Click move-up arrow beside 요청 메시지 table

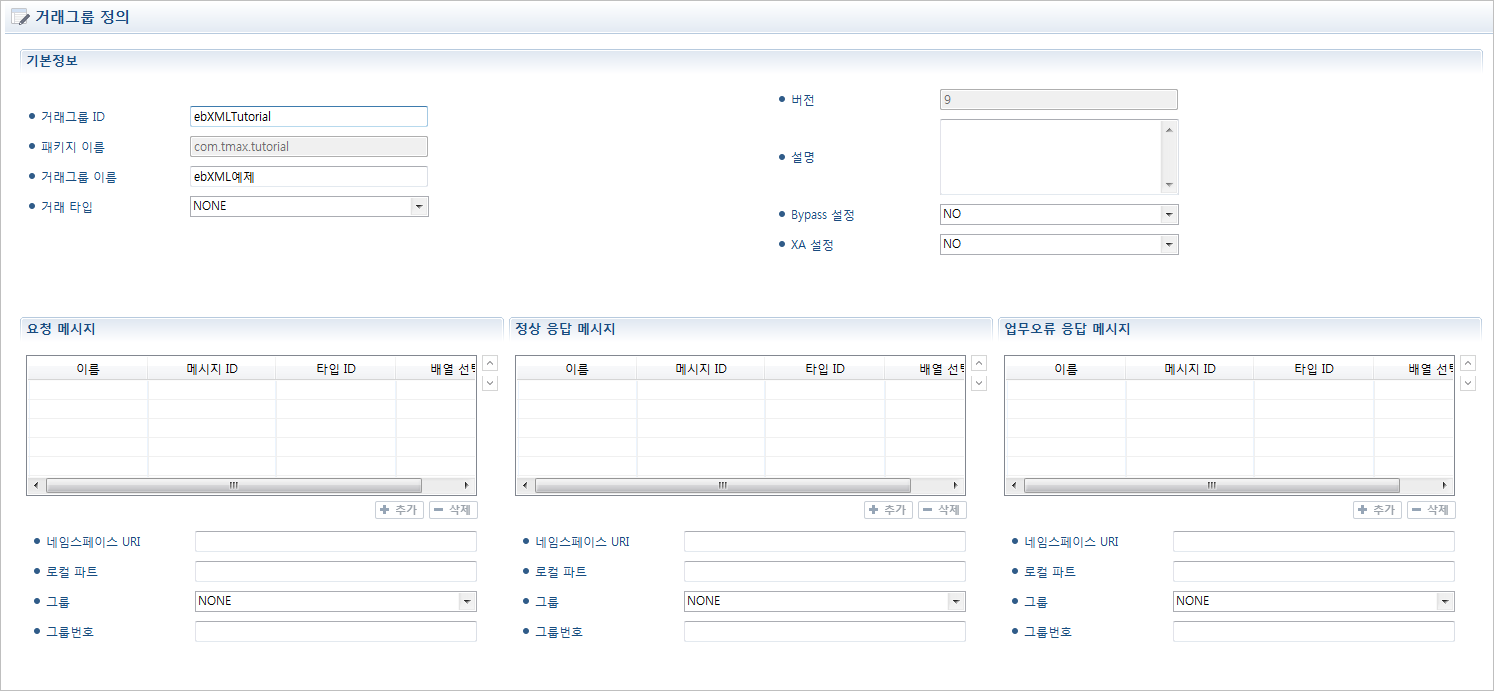(x=490, y=364)
